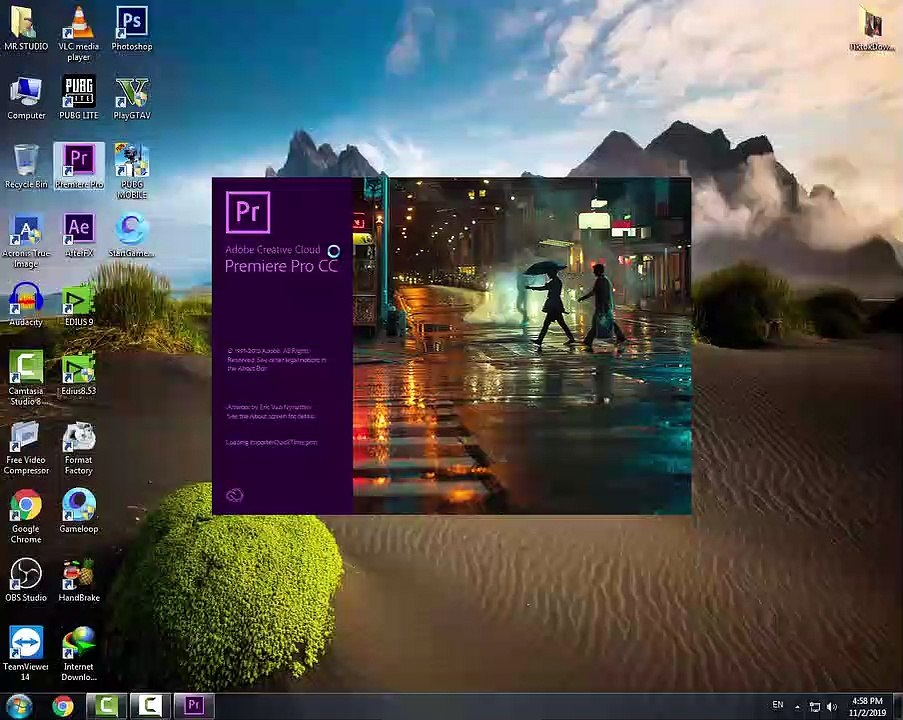This screenshot has width=903, height=720.
Task: Click the splash screen street artwork
Action: coord(522,346)
